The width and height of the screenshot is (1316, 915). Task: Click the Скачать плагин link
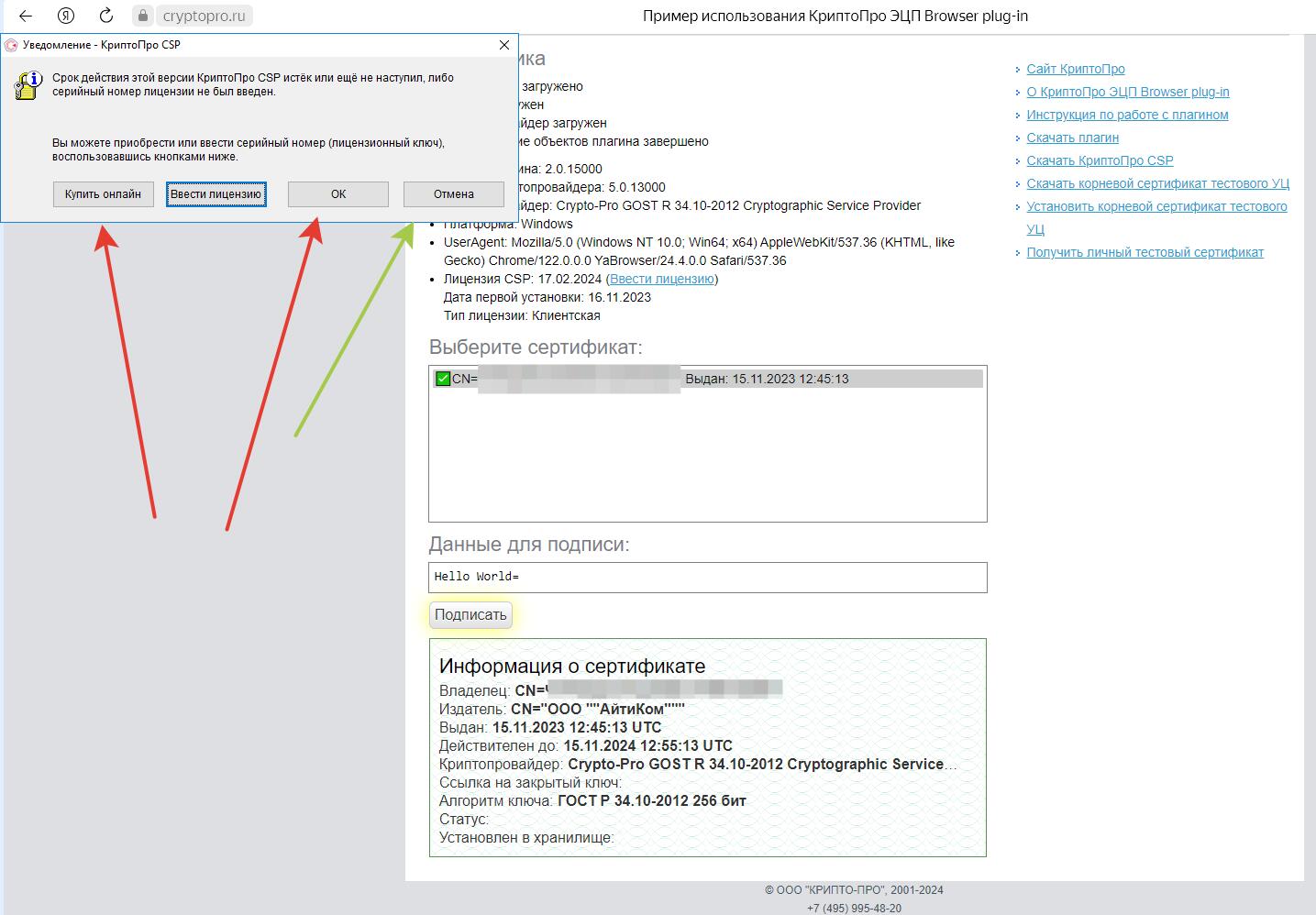pyautogui.click(x=1072, y=138)
